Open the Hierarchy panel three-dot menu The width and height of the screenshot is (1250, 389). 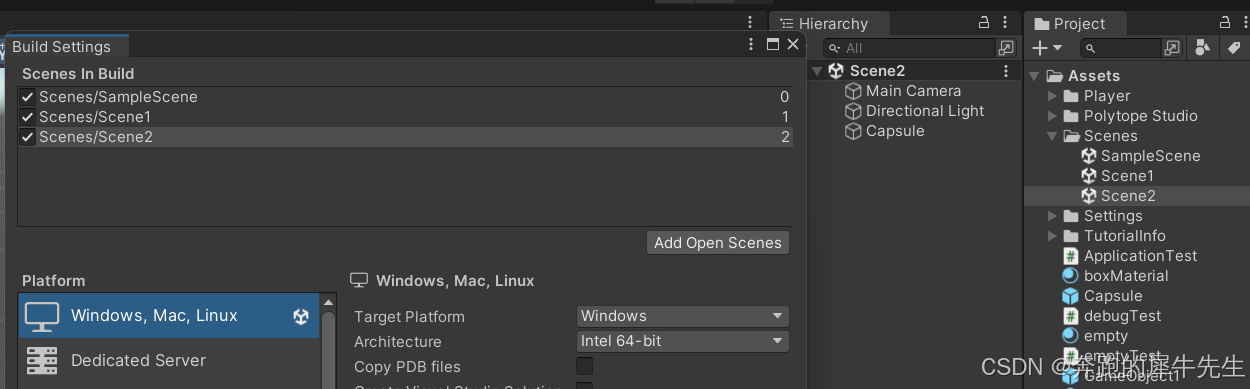click(x=1006, y=23)
